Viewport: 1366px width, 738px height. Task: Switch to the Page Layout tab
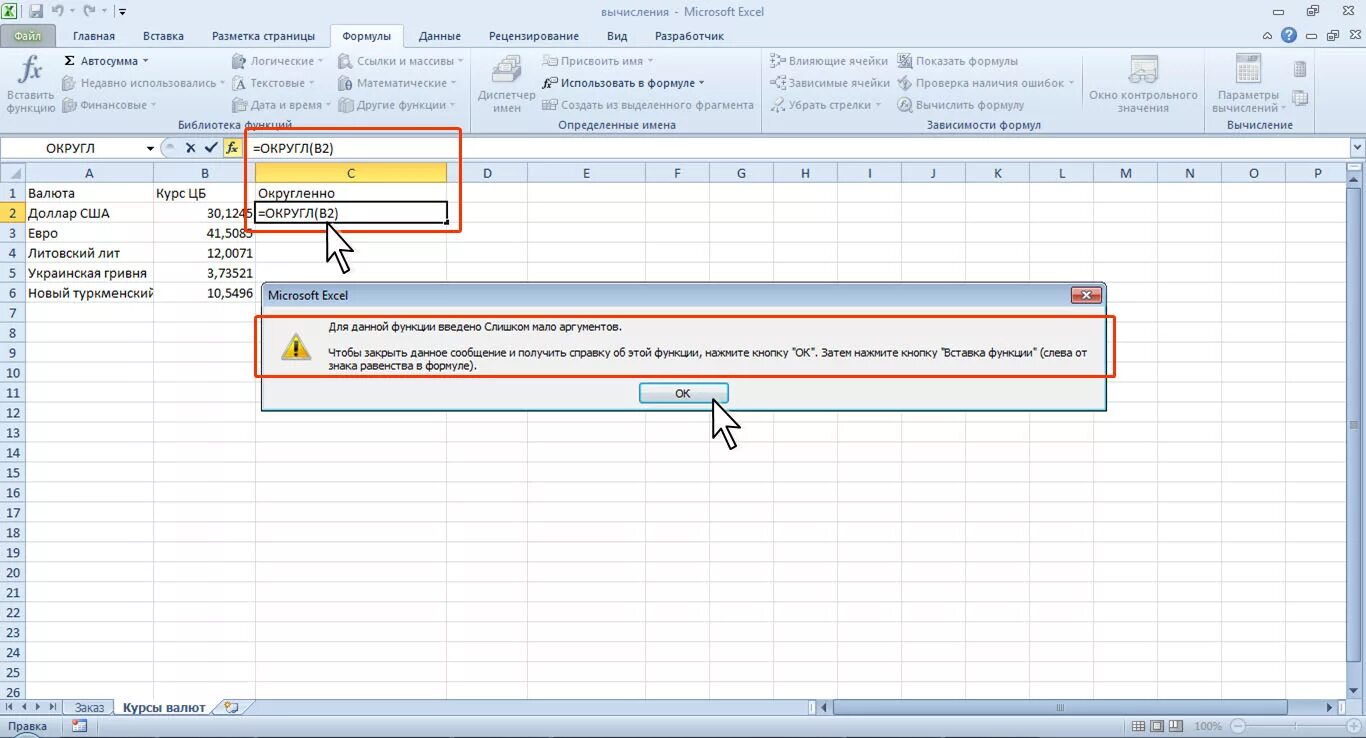(263, 36)
